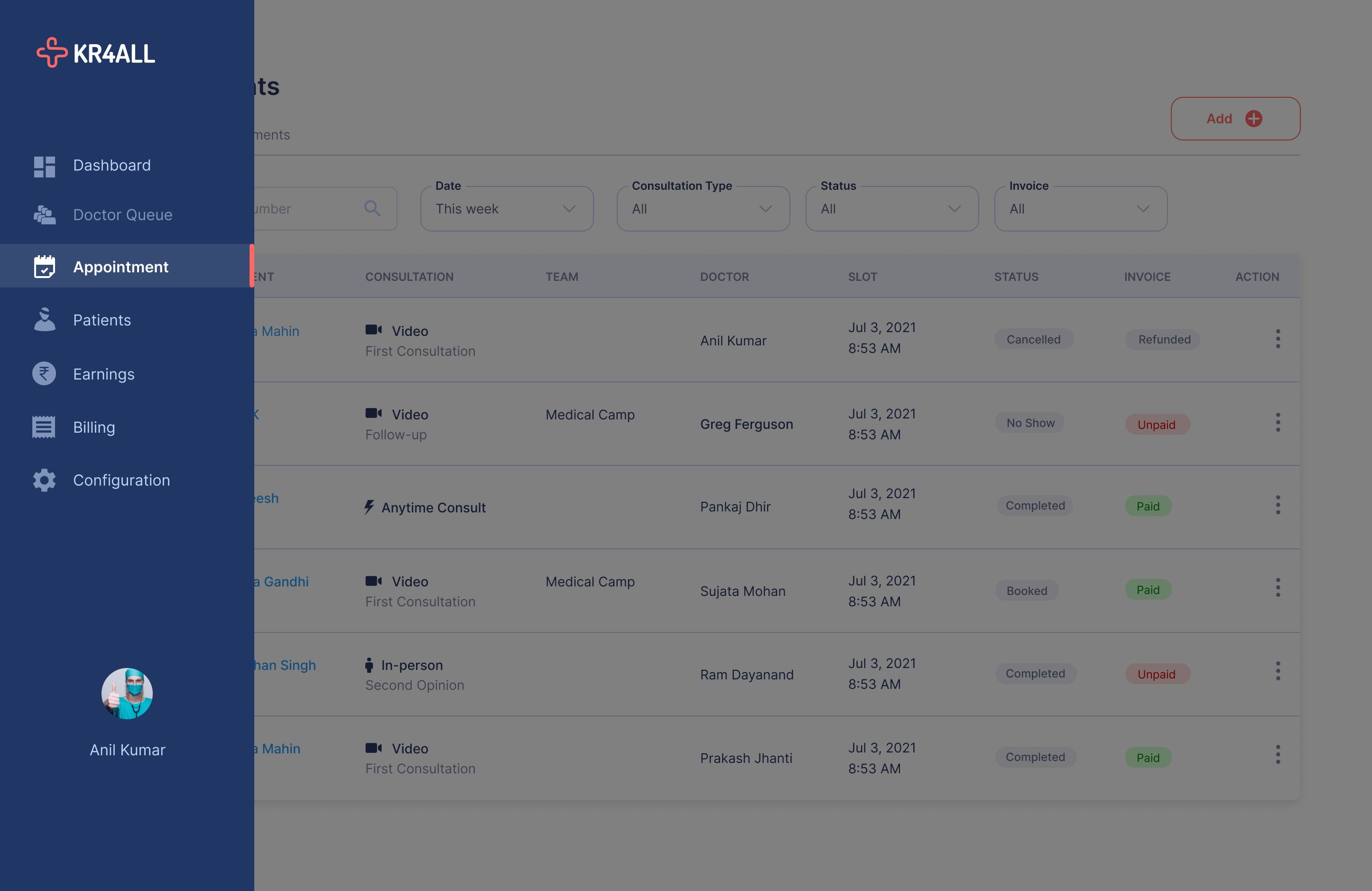Click Paid badge in Pankaj Dhir row

pyautogui.click(x=1148, y=506)
